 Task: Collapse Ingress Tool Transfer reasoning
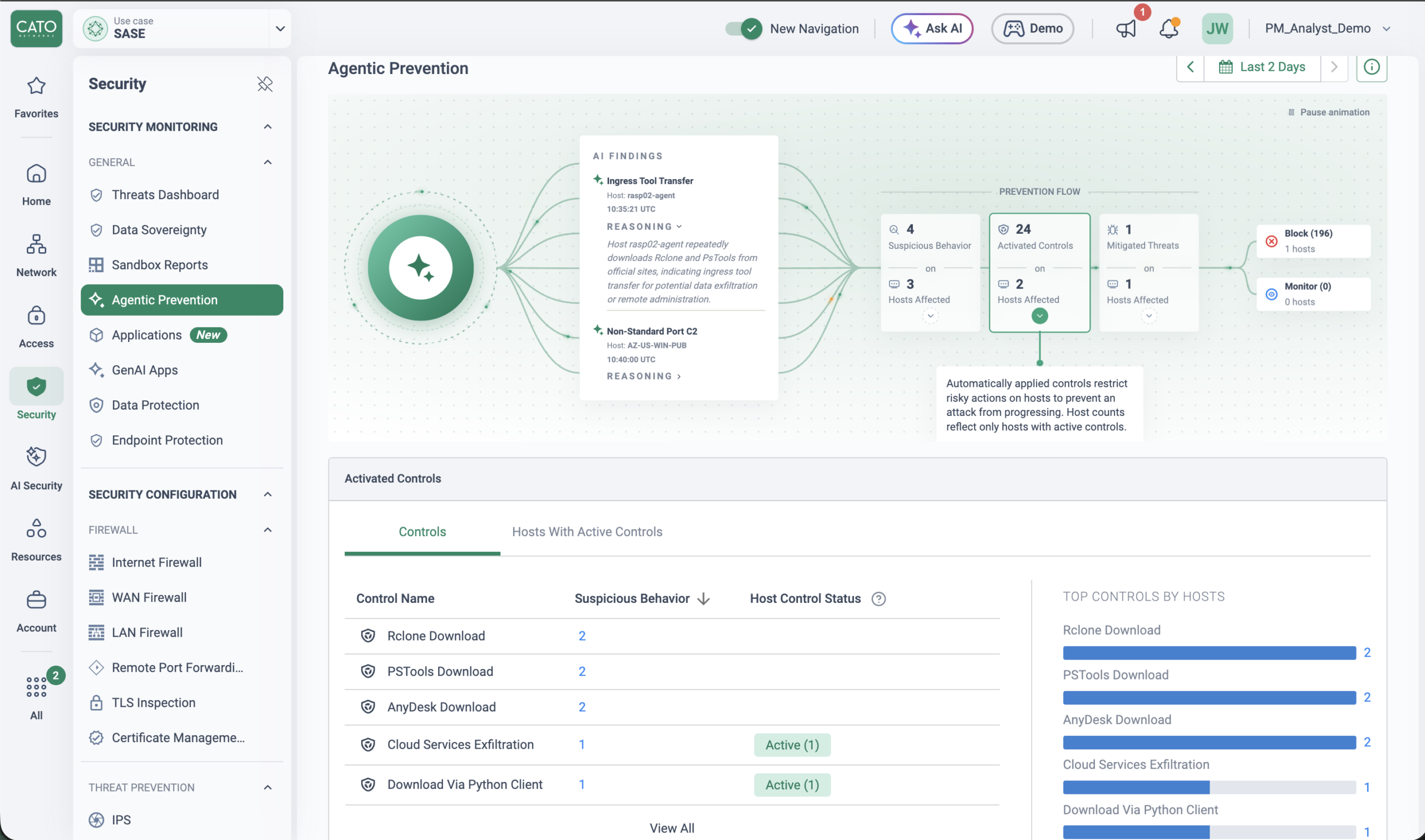click(x=645, y=227)
